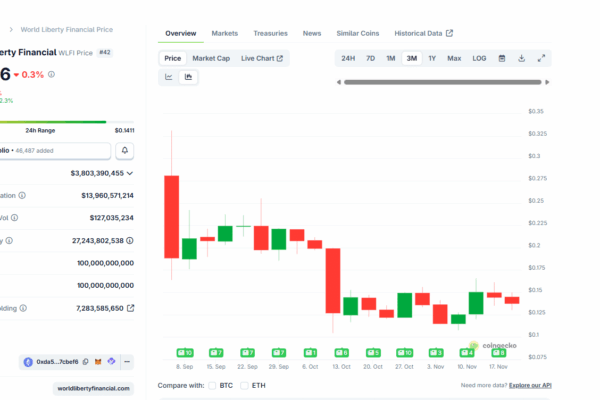Screen dimensions: 600x400
Task: Open more options next to contract address
Action: 127,361
